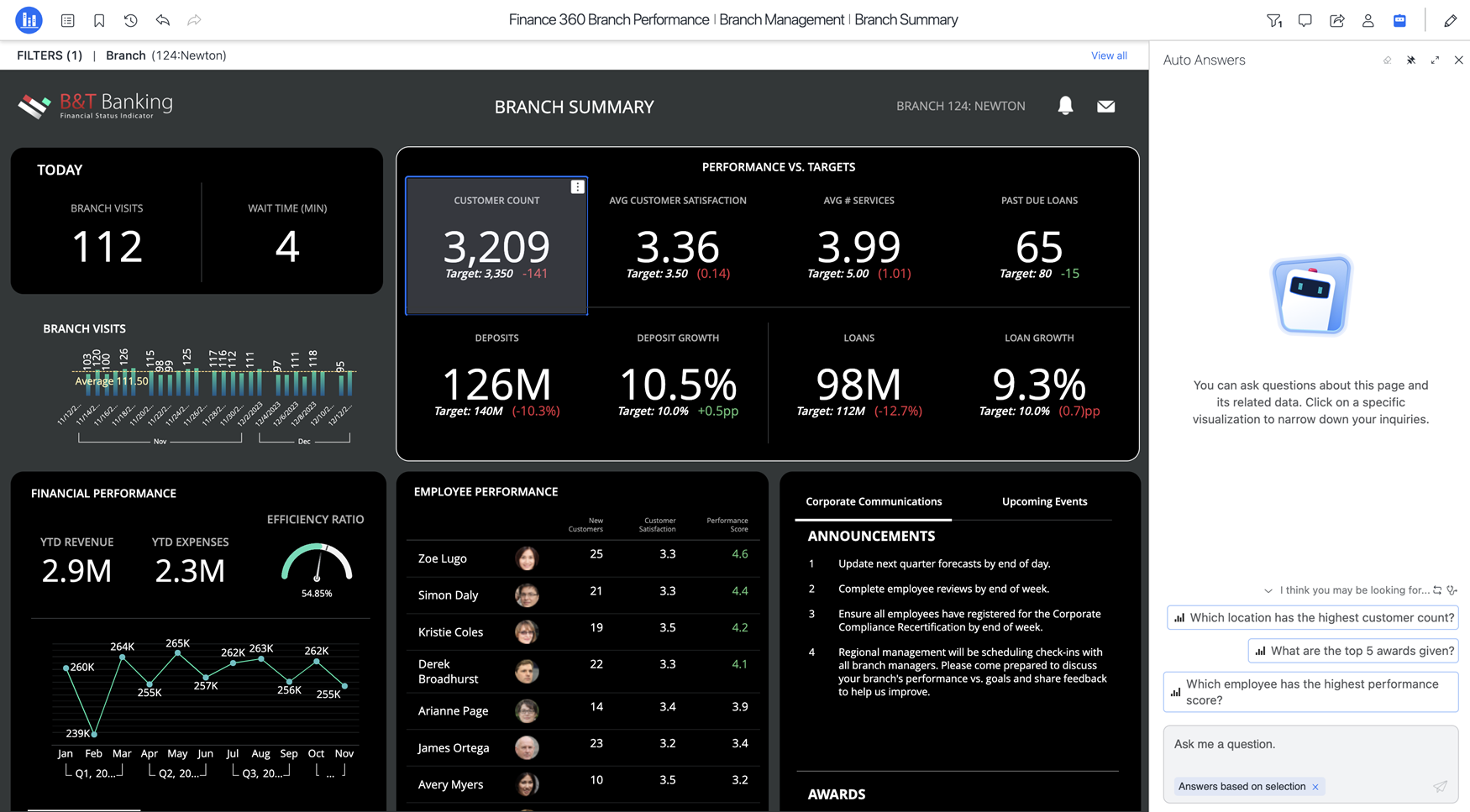The image size is (1470, 812).
Task: Click the pencil edit icon in the toolbar
Action: (1451, 20)
